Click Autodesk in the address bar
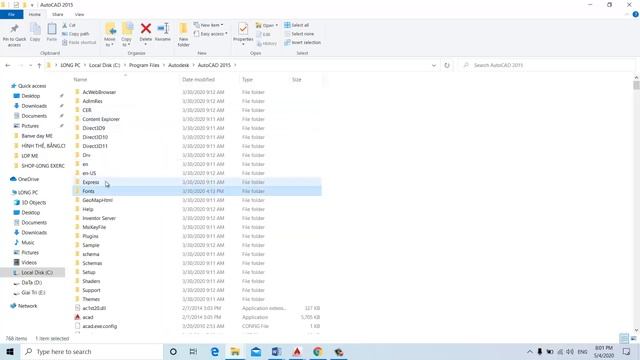 (x=179, y=65)
